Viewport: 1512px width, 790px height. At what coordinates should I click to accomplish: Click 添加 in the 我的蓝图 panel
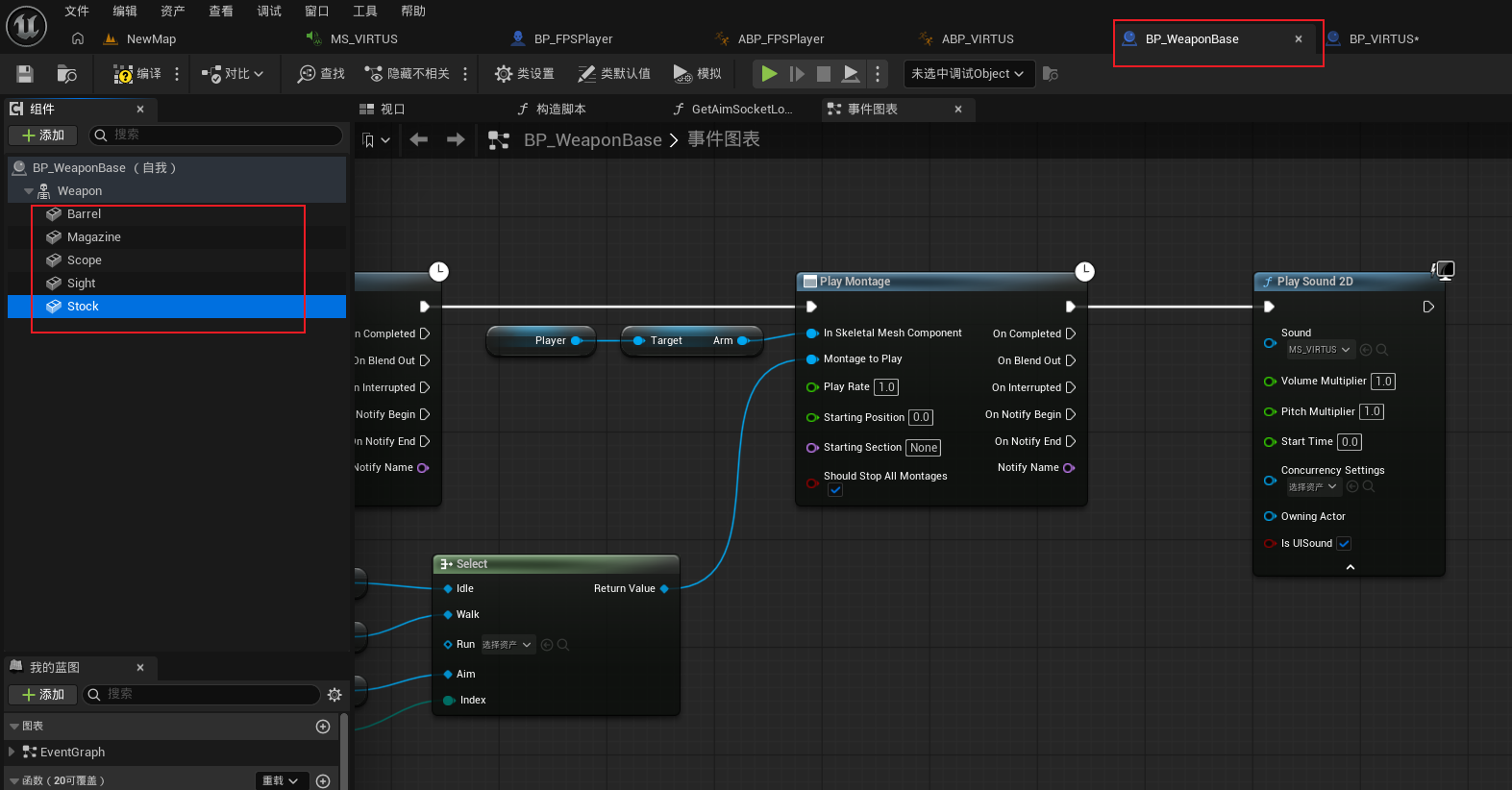43,695
